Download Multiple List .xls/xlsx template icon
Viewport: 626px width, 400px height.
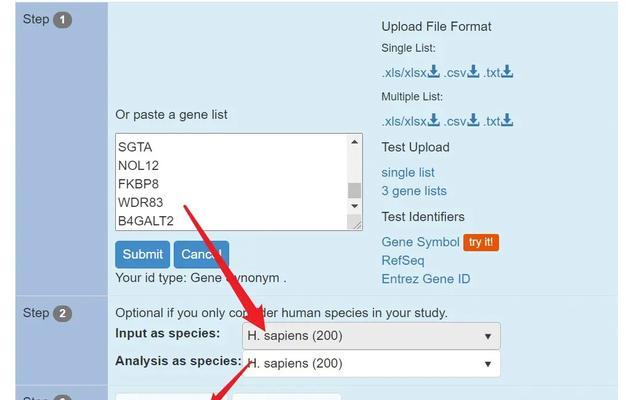pyautogui.click(x=434, y=120)
